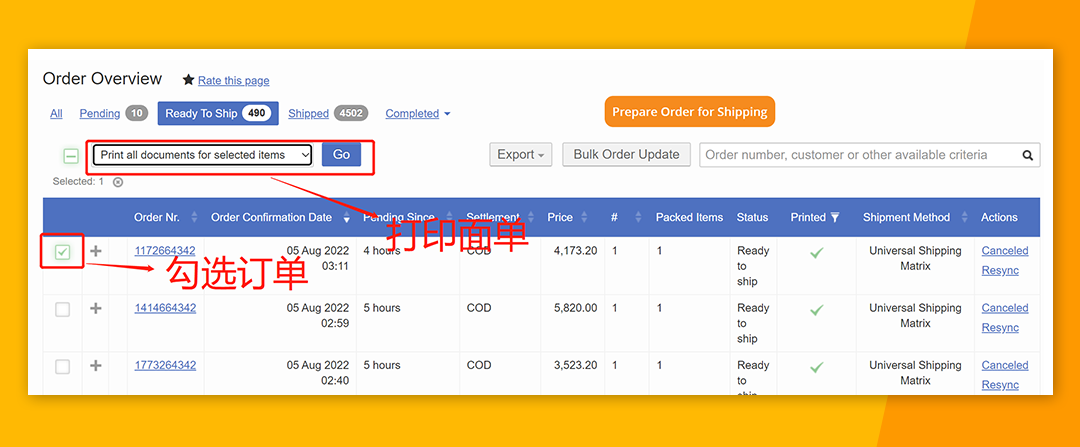Click Resync for order 1773264342
Viewport: 1080px width, 447px height.
(1000, 385)
